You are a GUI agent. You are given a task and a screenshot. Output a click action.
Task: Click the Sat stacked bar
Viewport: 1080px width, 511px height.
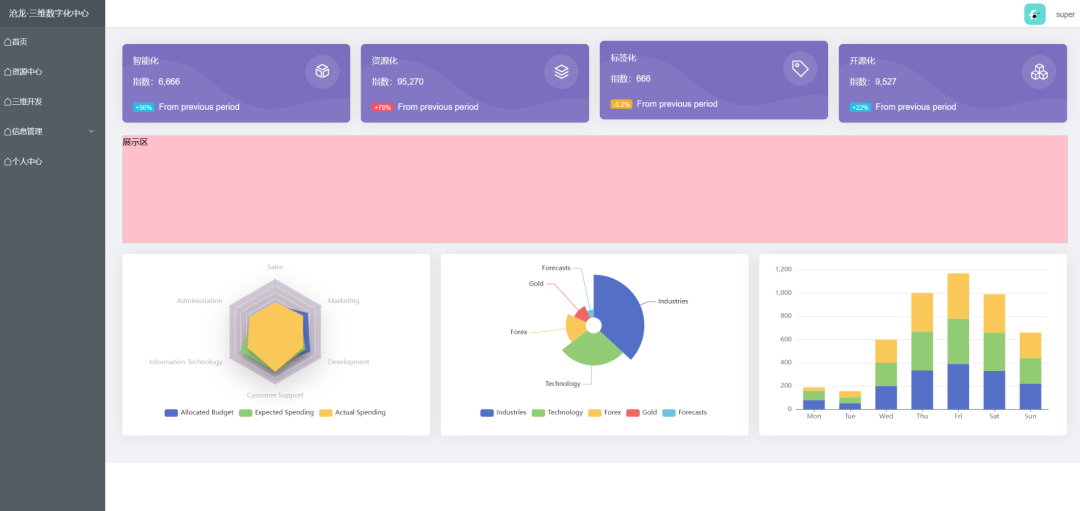pyautogui.click(x=995, y=352)
